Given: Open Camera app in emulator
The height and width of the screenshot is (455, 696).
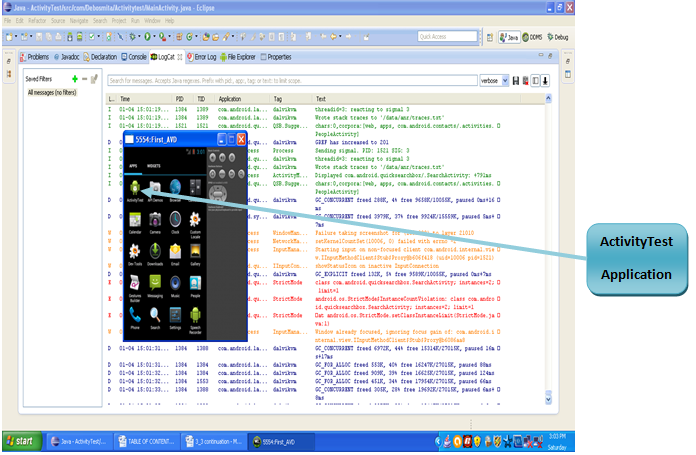Looking at the screenshot, I should tap(155, 223).
